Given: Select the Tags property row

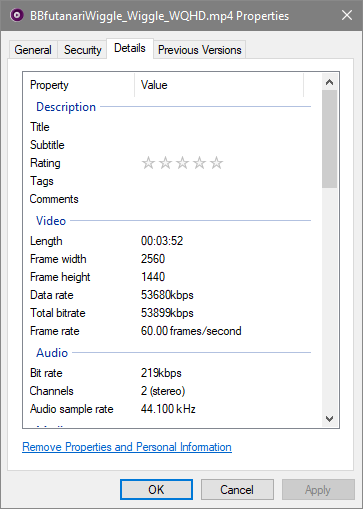Looking at the screenshot, I should click(170, 181).
